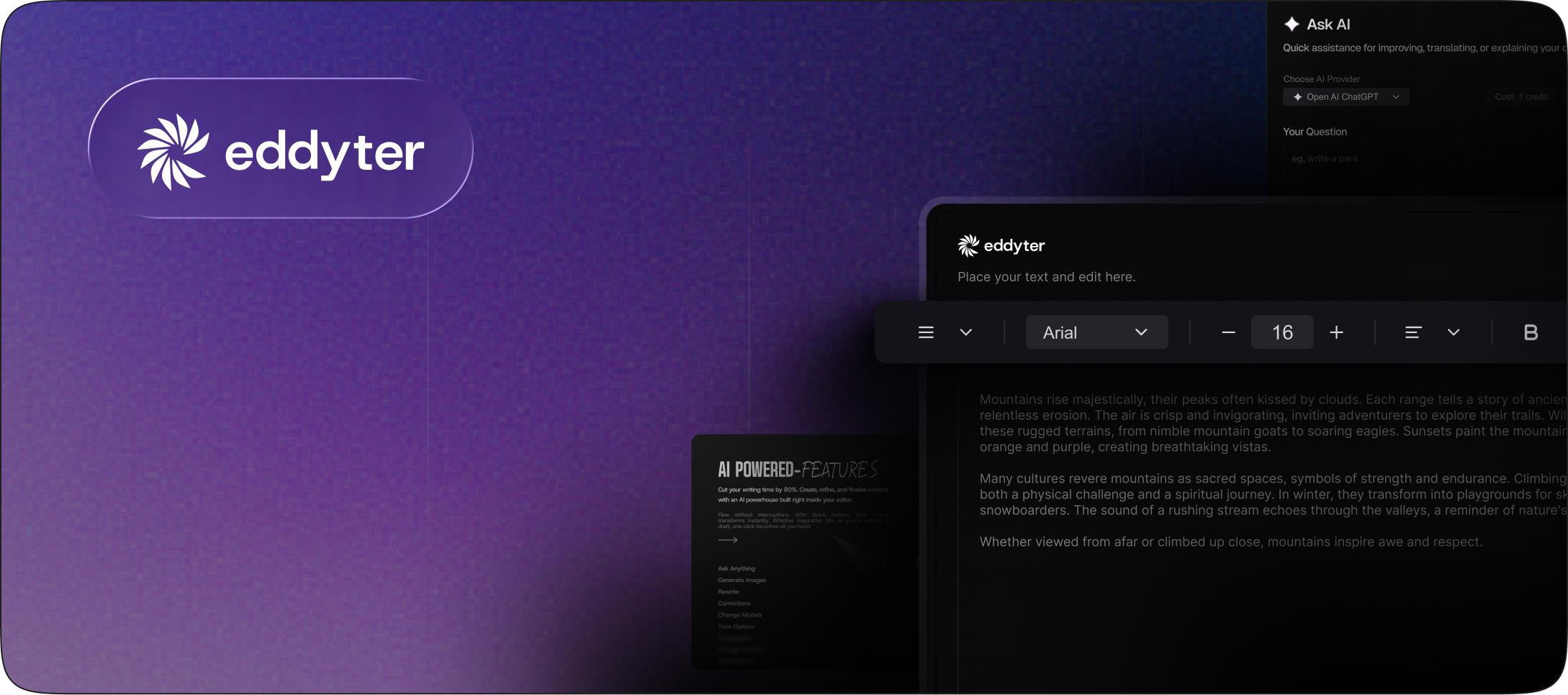Click the "Choose AI Provider" label
This screenshot has width=1568, height=695.
(x=1321, y=79)
